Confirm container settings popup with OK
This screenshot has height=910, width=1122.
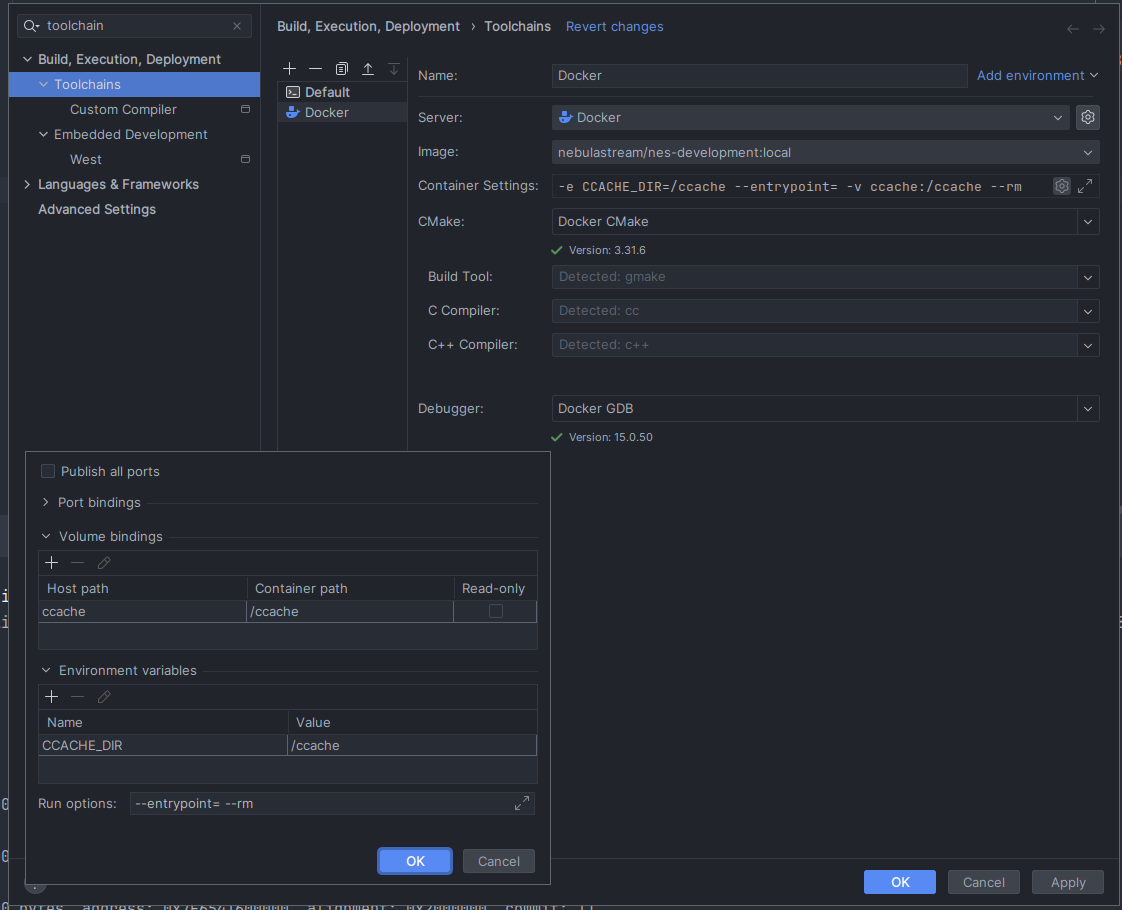415,861
